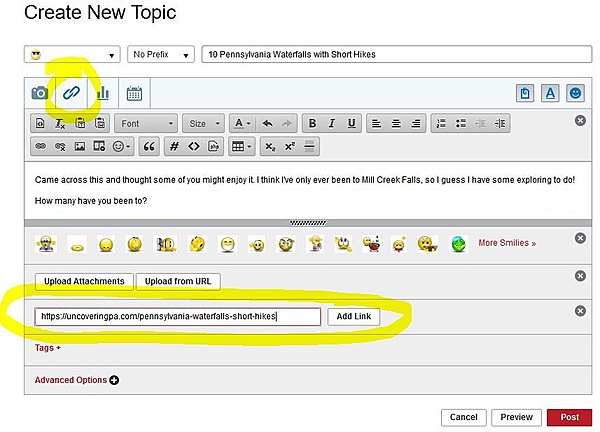Click the Upload from URL button
This screenshot has height=432, width=600.
click(178, 281)
